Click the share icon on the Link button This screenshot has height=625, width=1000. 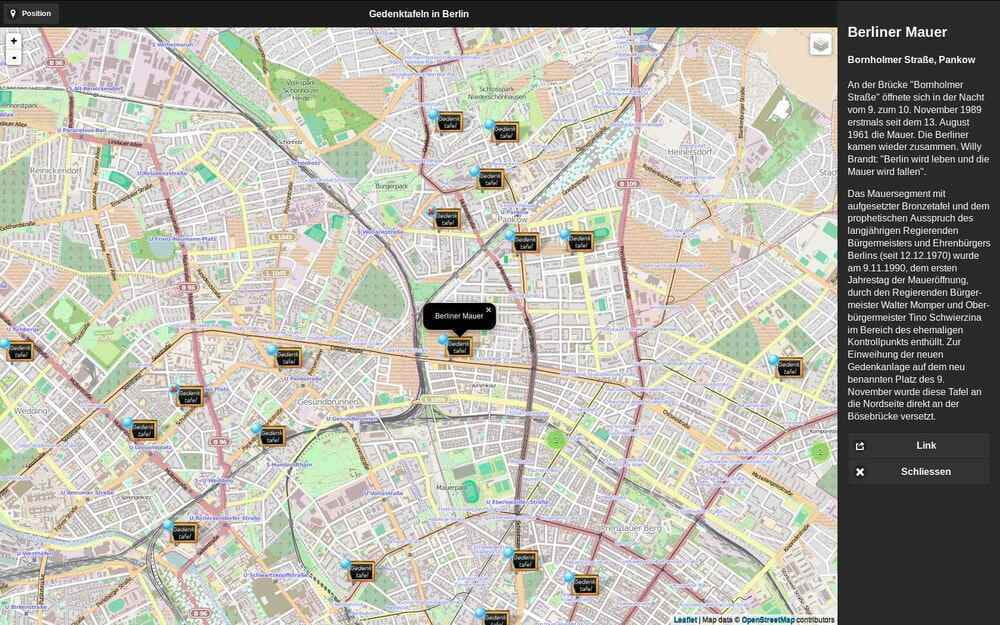tap(862, 445)
